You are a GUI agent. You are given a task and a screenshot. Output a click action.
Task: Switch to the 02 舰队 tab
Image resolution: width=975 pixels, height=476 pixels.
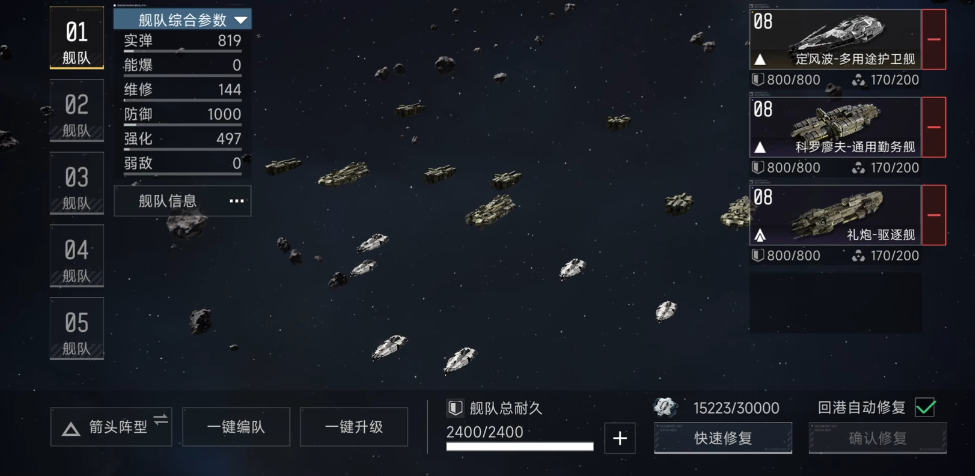76,111
